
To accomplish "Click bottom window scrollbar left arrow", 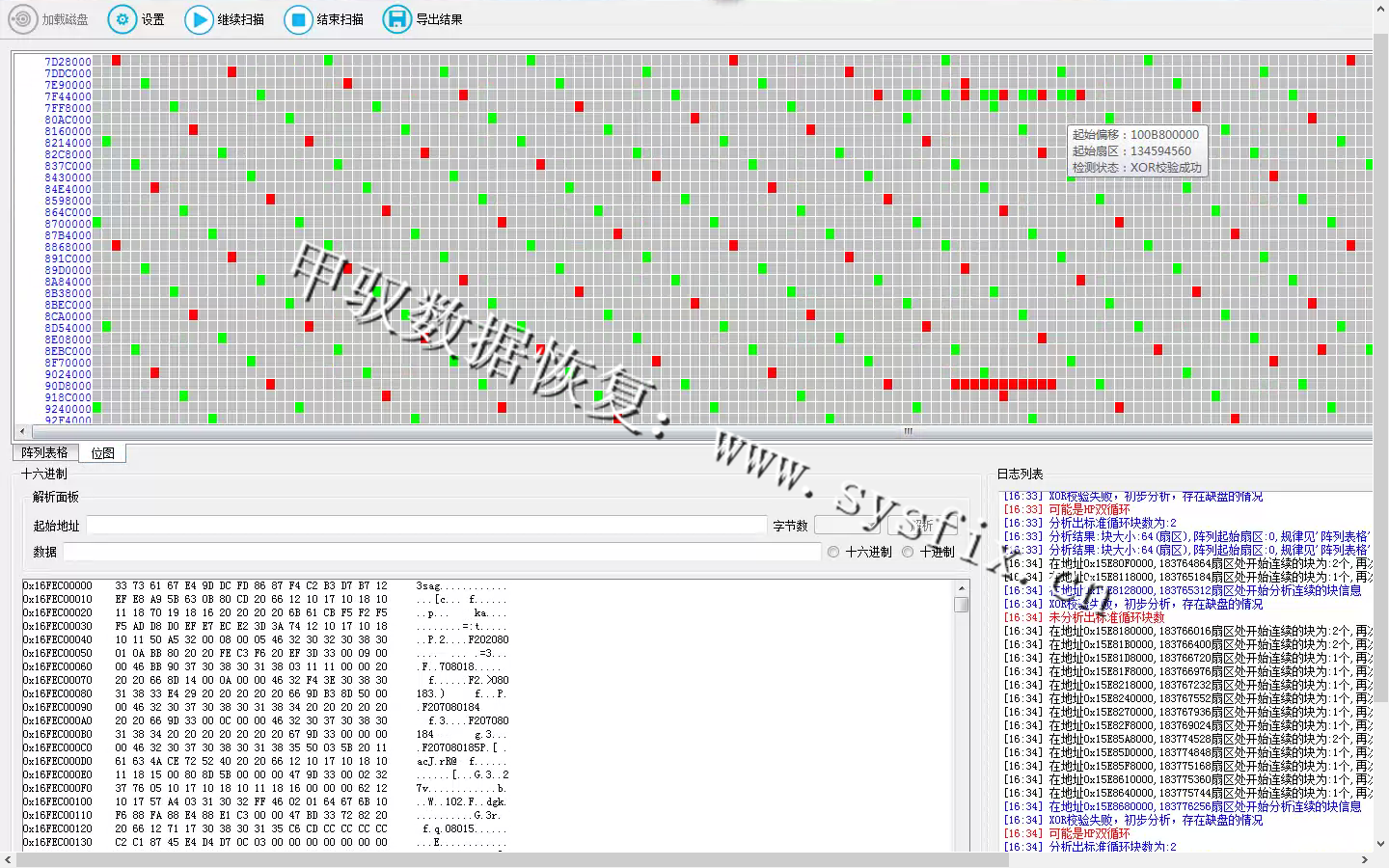I will coord(8,859).
